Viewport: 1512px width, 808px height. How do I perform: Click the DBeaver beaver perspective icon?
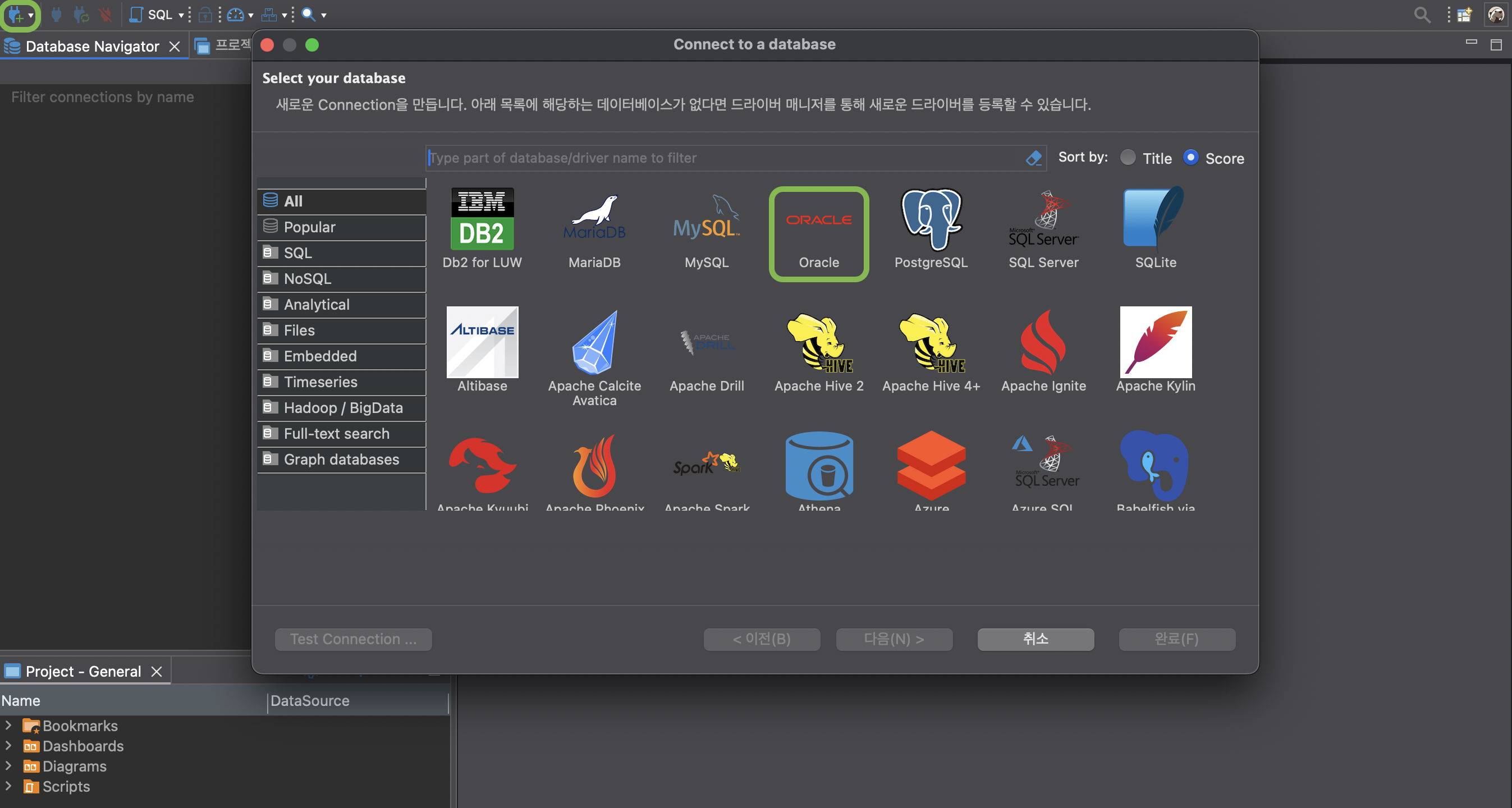click(x=1496, y=15)
